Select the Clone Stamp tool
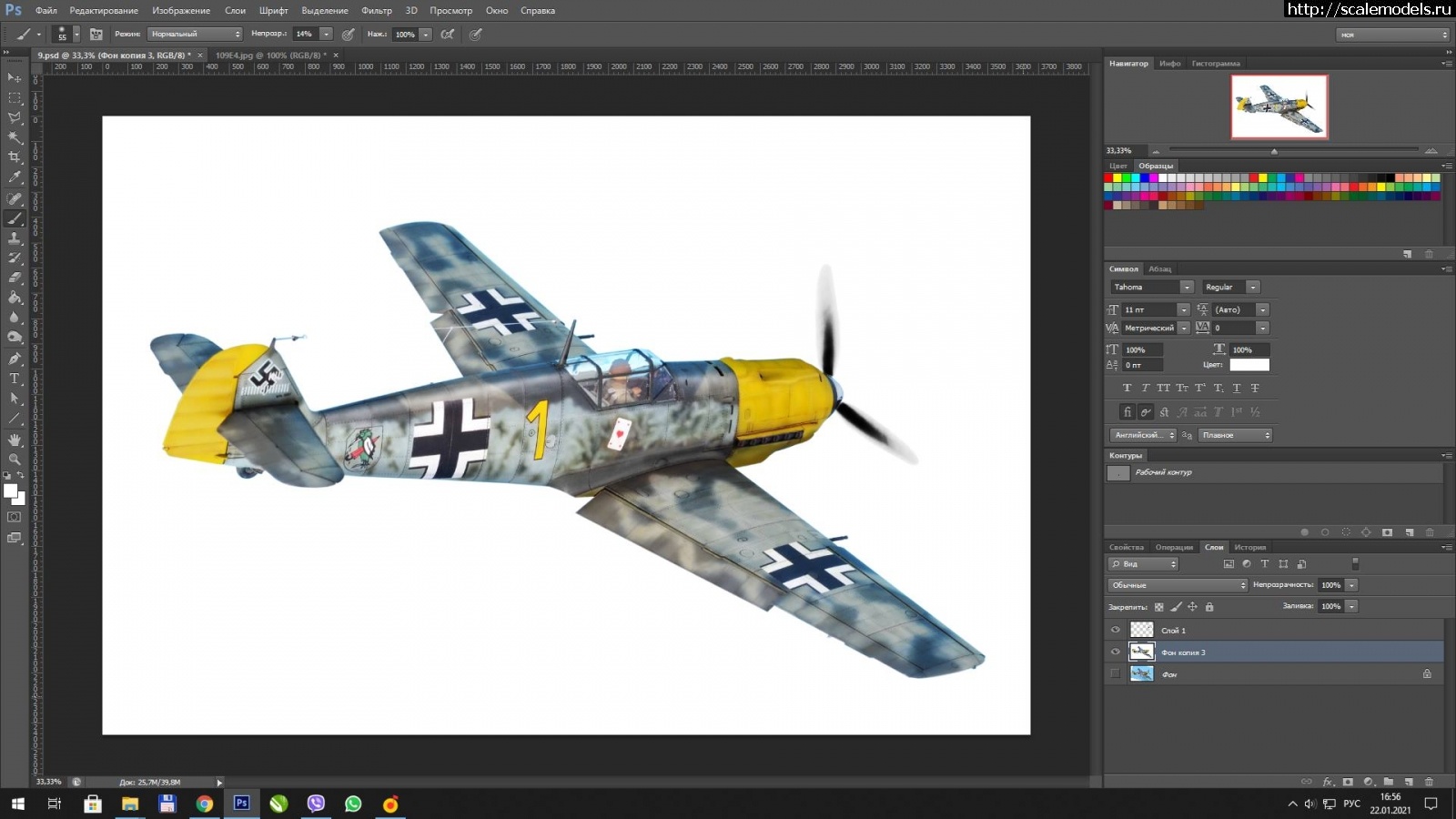The height and width of the screenshot is (819, 1456). 15,238
